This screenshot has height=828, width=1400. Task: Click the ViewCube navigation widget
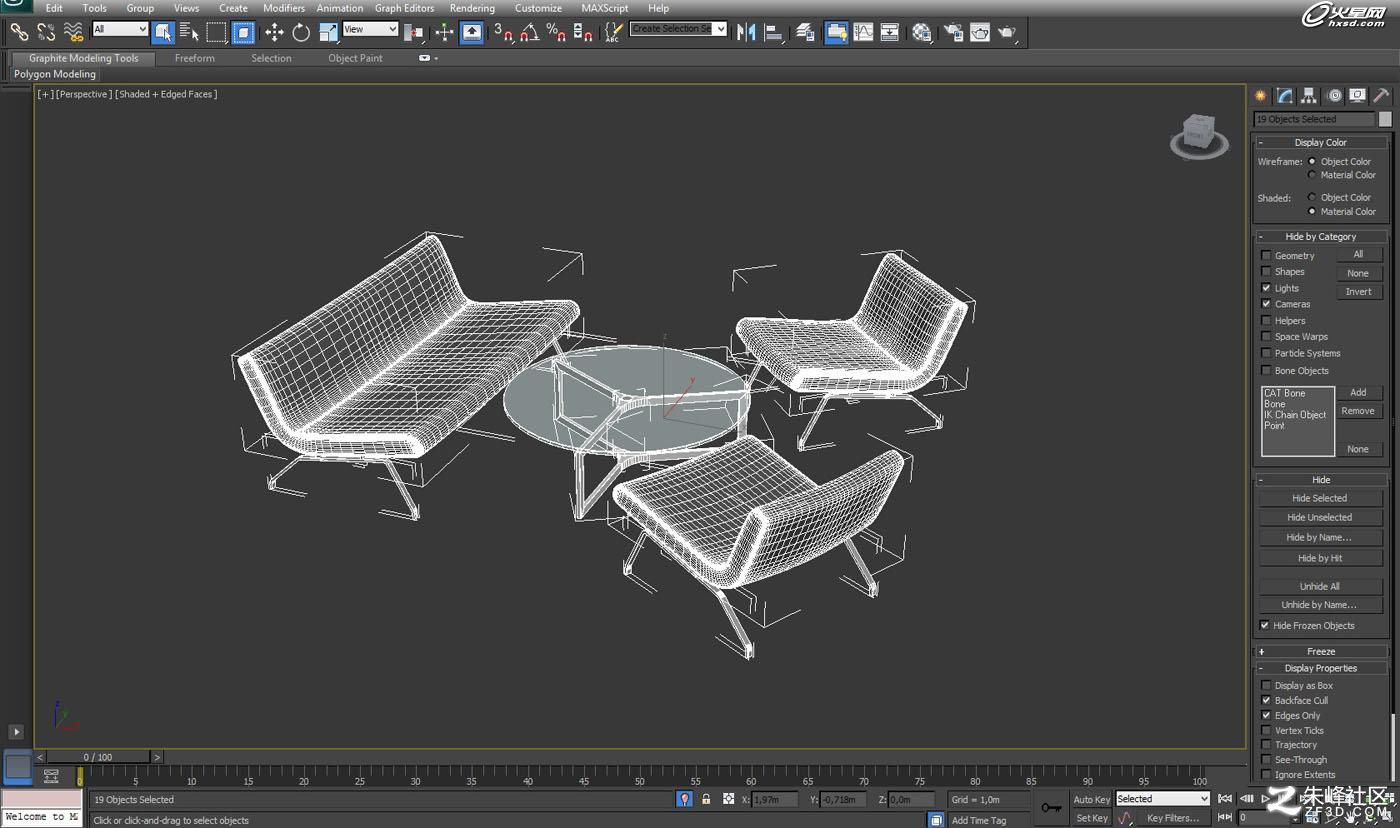[1198, 136]
